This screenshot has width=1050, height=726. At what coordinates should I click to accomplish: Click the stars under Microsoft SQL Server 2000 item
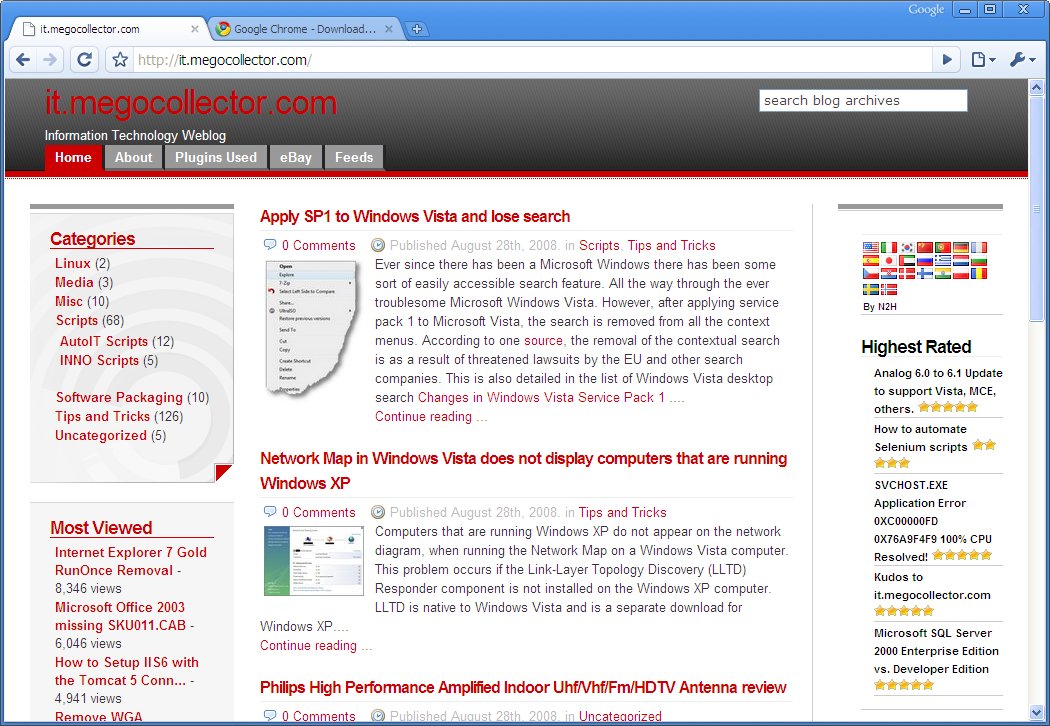903,684
